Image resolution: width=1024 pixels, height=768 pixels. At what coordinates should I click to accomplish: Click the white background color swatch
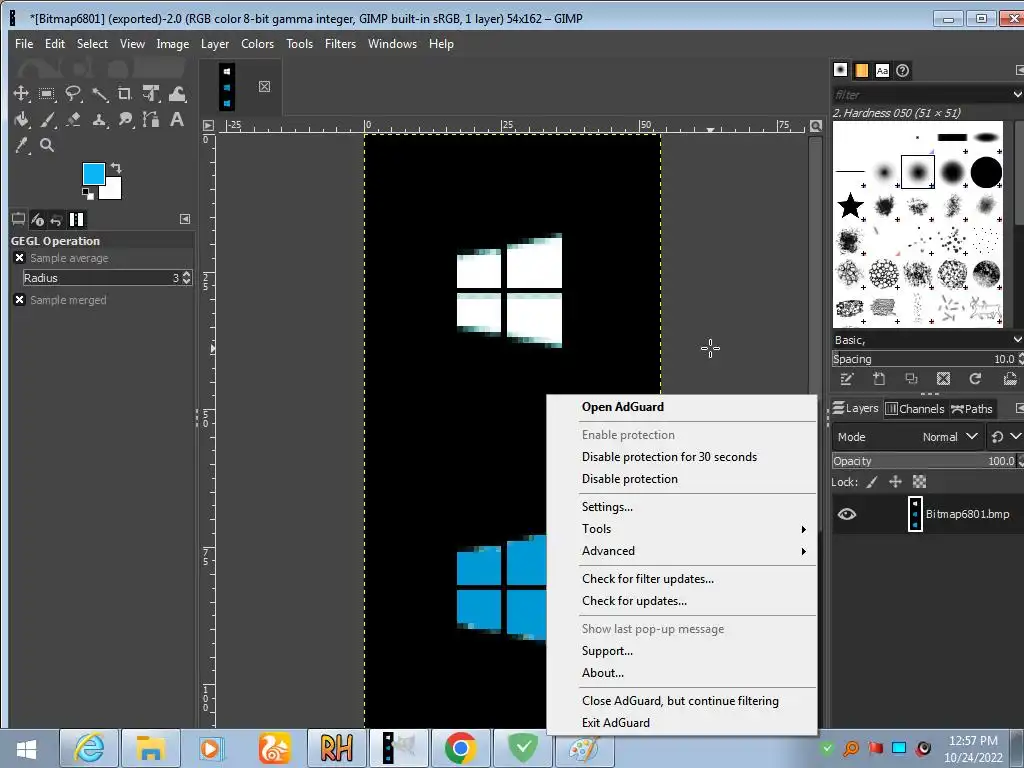(x=112, y=190)
